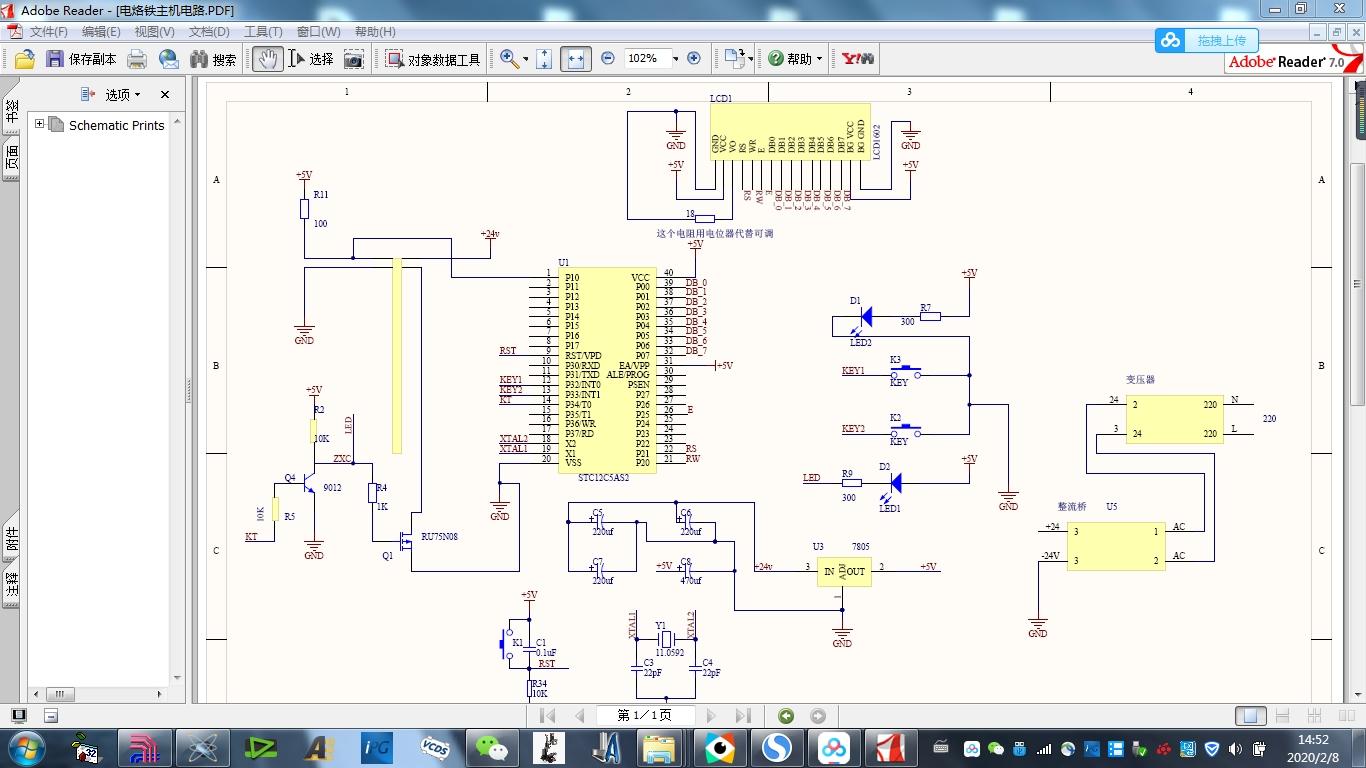Open WeChat from the Windows taskbar
The image size is (1366, 768).
[x=490, y=747]
